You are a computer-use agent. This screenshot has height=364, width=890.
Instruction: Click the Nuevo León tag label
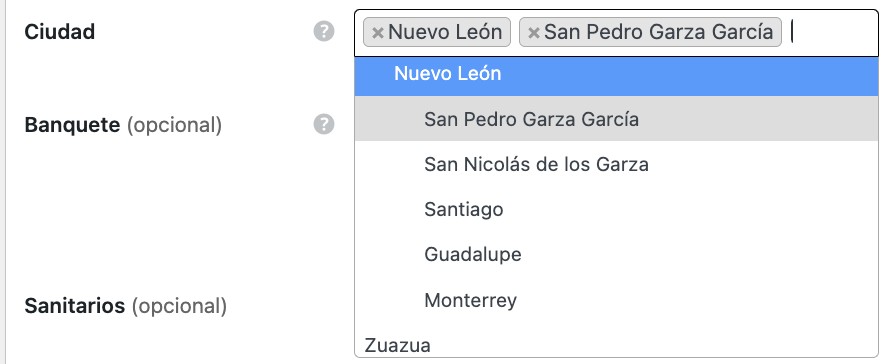click(x=445, y=32)
